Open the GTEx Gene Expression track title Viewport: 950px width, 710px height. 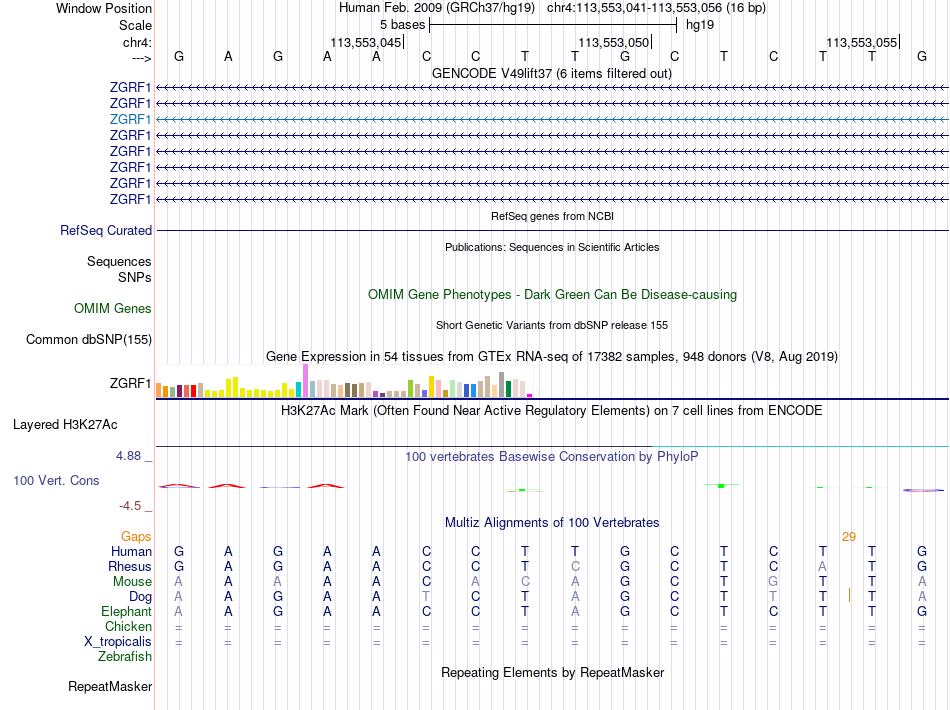click(552, 356)
